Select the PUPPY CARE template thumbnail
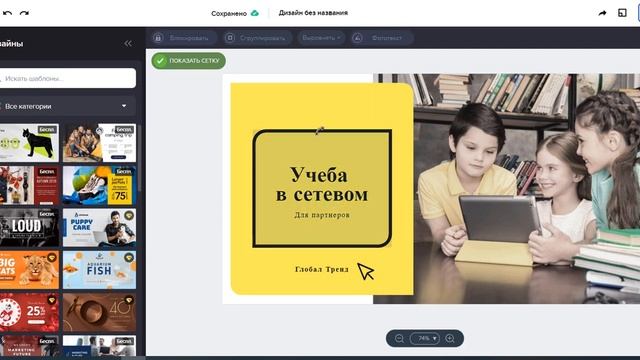This screenshot has height=360, width=640. (99, 227)
